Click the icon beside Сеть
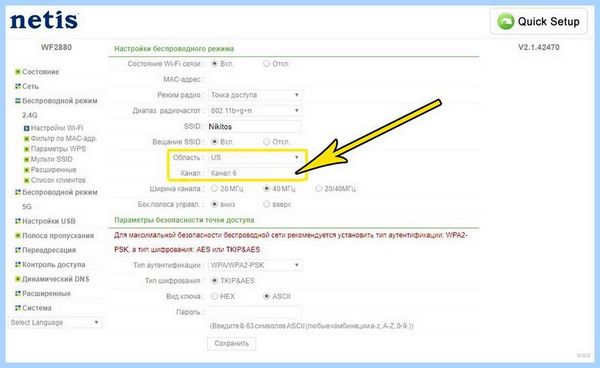 point(18,86)
